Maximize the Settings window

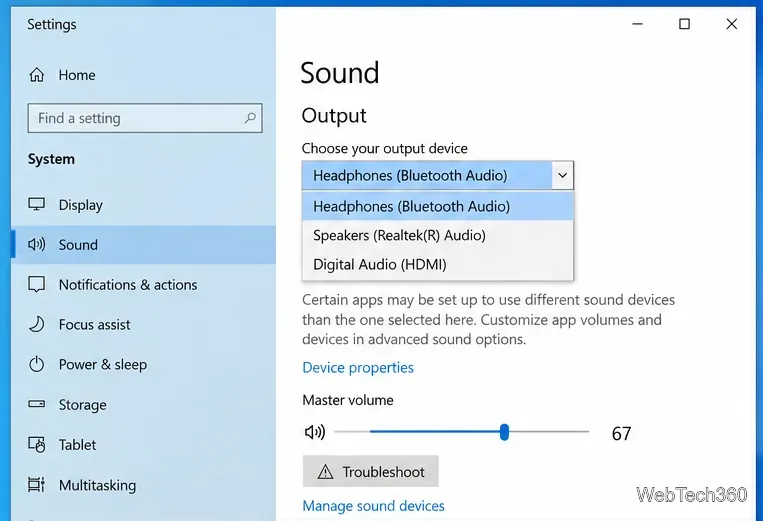point(684,24)
